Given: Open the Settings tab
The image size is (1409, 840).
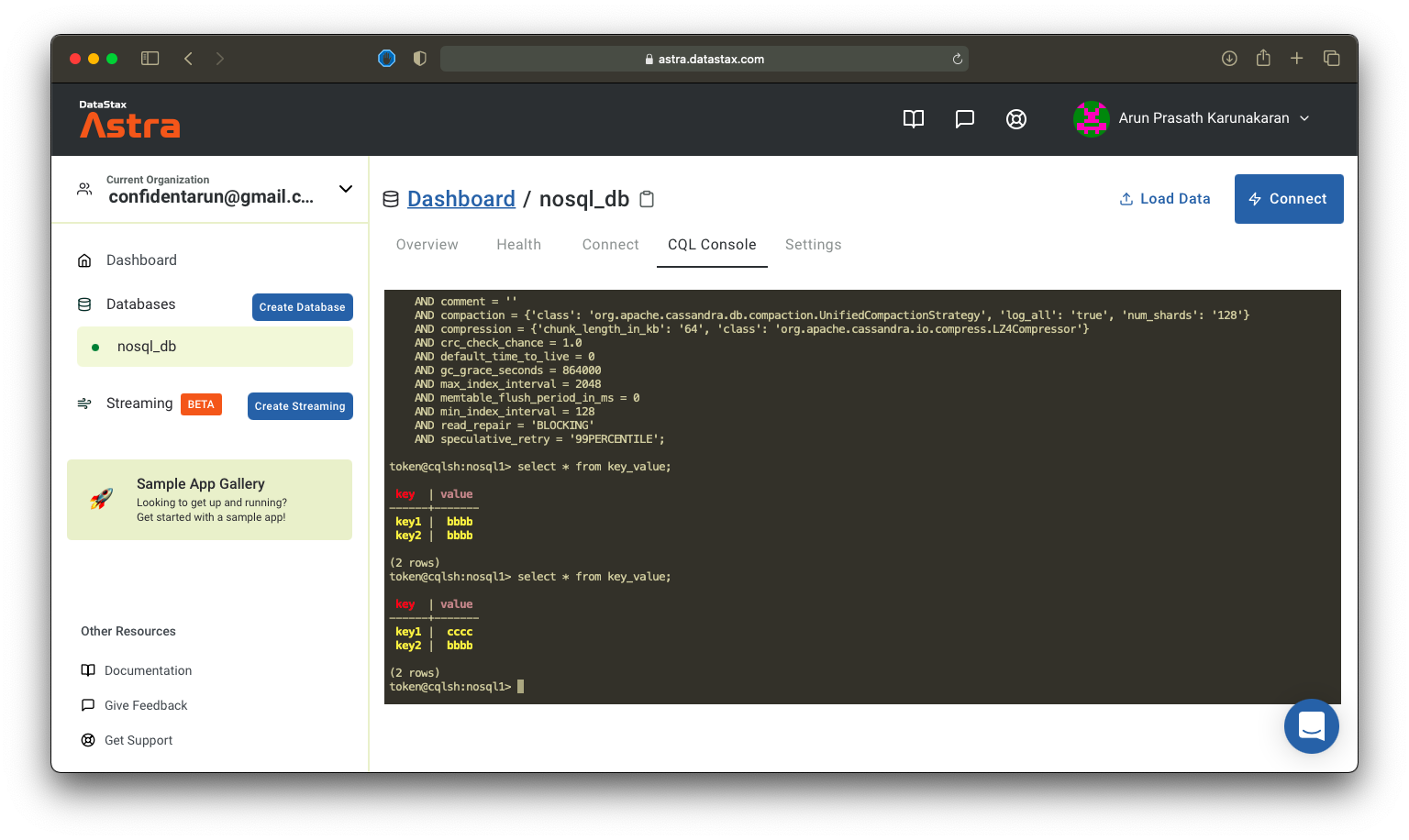Looking at the screenshot, I should tap(813, 244).
